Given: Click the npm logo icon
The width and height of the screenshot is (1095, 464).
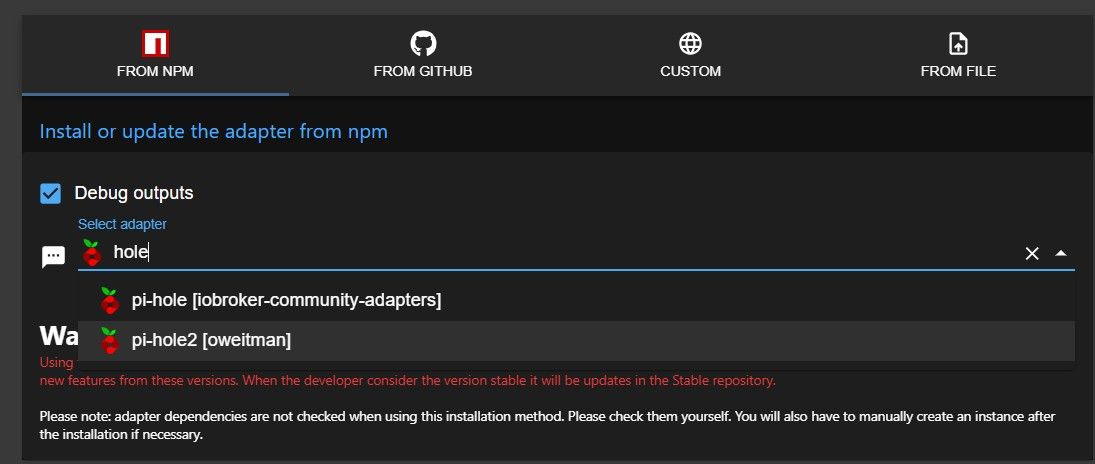Looking at the screenshot, I should coord(155,44).
